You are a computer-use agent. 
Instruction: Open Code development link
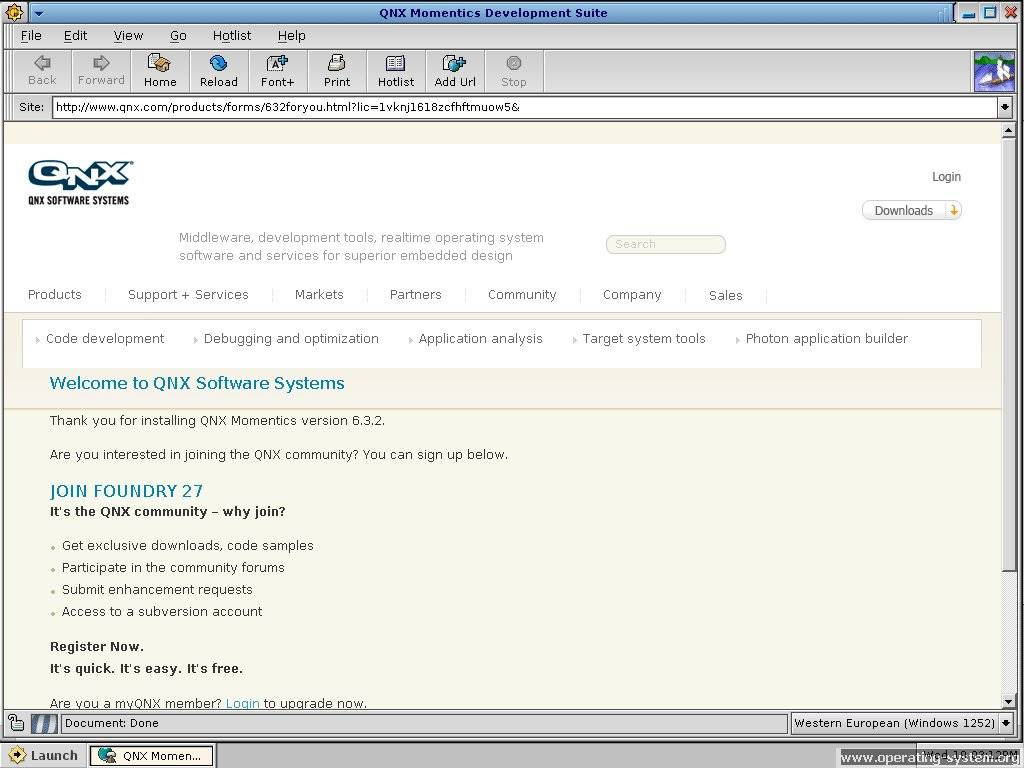(x=105, y=338)
